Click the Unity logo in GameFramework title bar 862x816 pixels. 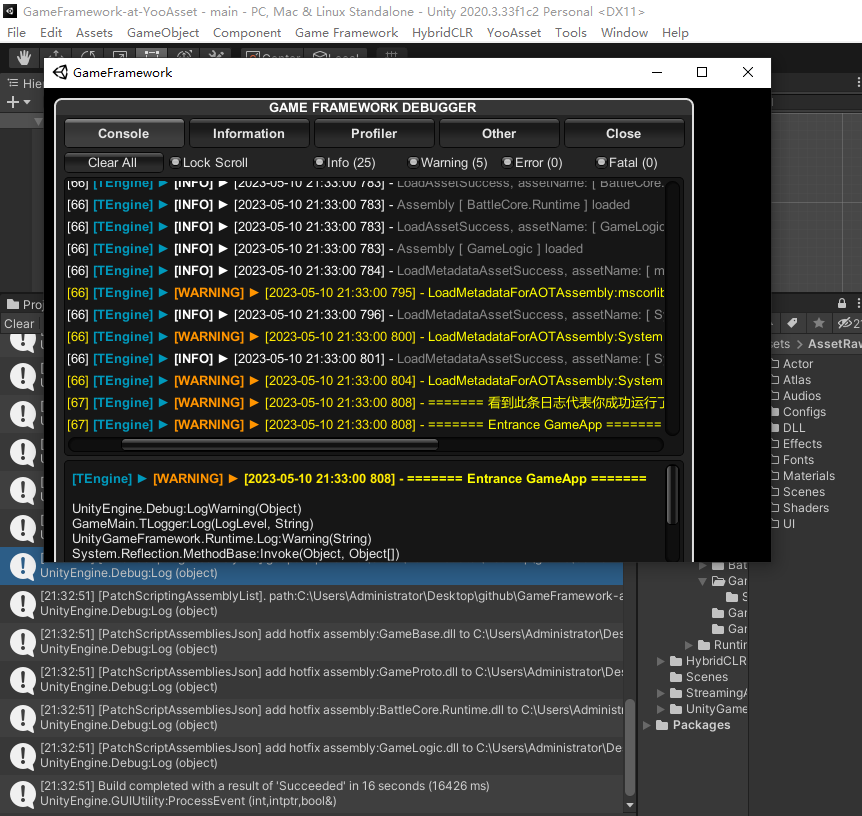pyautogui.click(x=60, y=73)
